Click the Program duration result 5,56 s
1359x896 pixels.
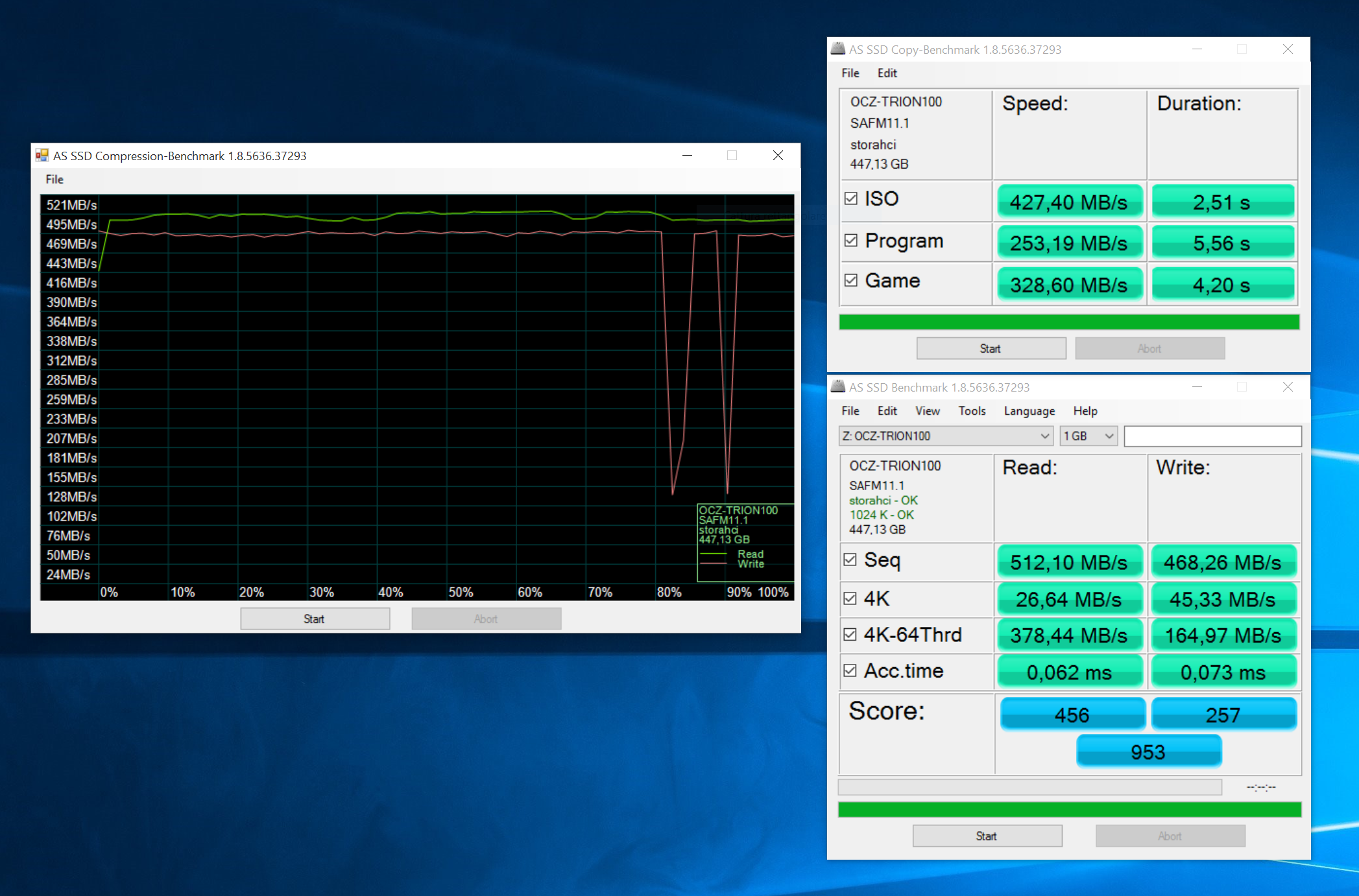[1222, 243]
